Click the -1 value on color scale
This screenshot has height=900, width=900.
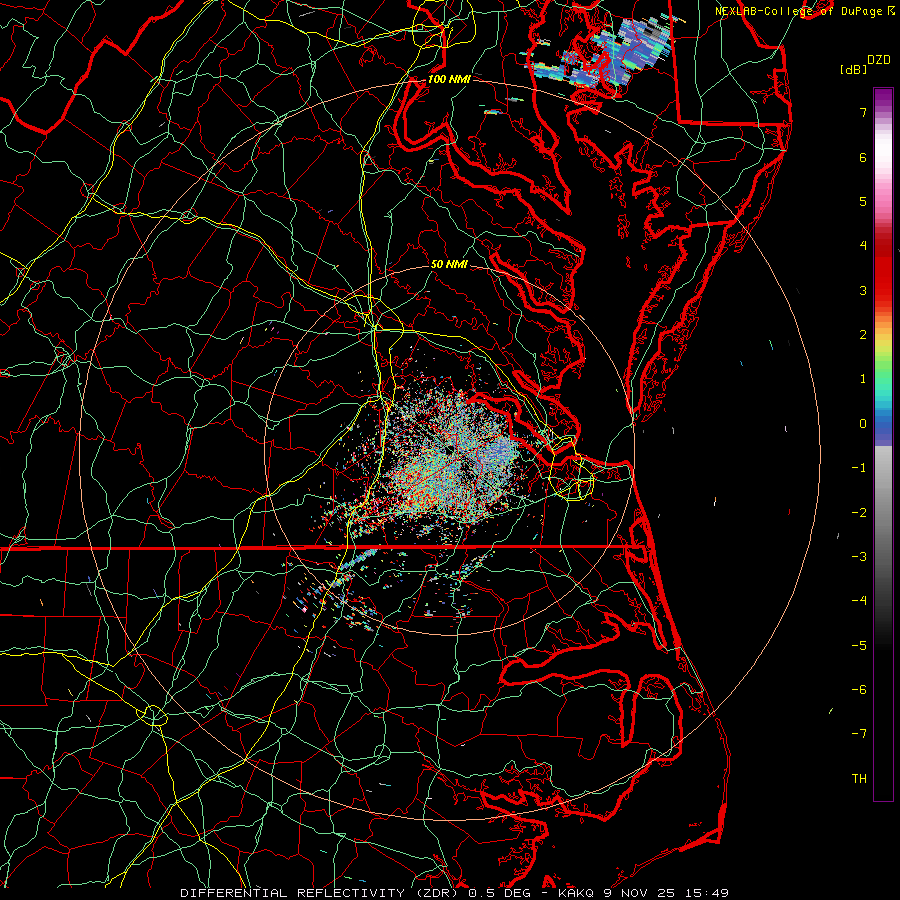click(x=859, y=467)
